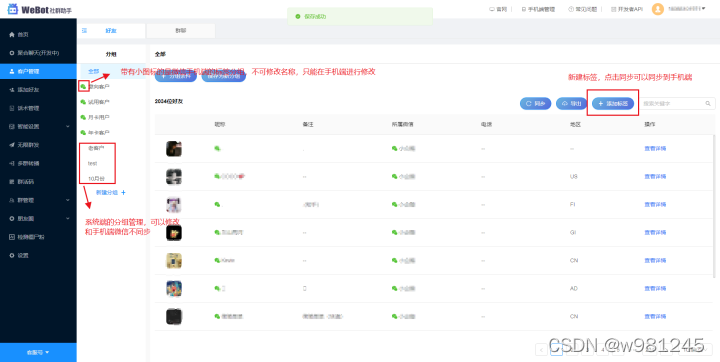Screen dimensions: 720x362
Task: Click avatar thumbnail in the Kevin row
Action: [174, 260]
